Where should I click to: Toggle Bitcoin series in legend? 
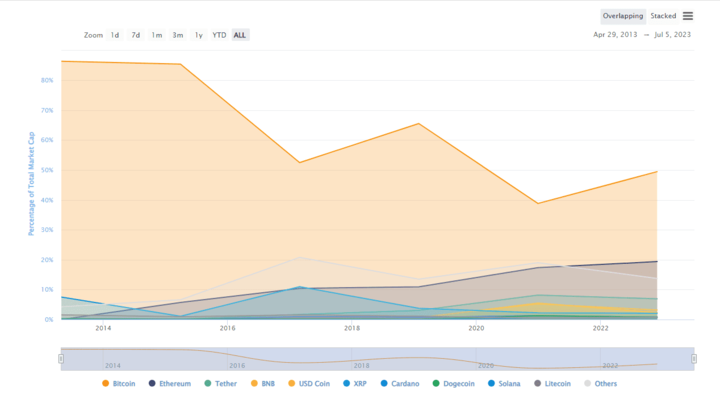click(118, 383)
